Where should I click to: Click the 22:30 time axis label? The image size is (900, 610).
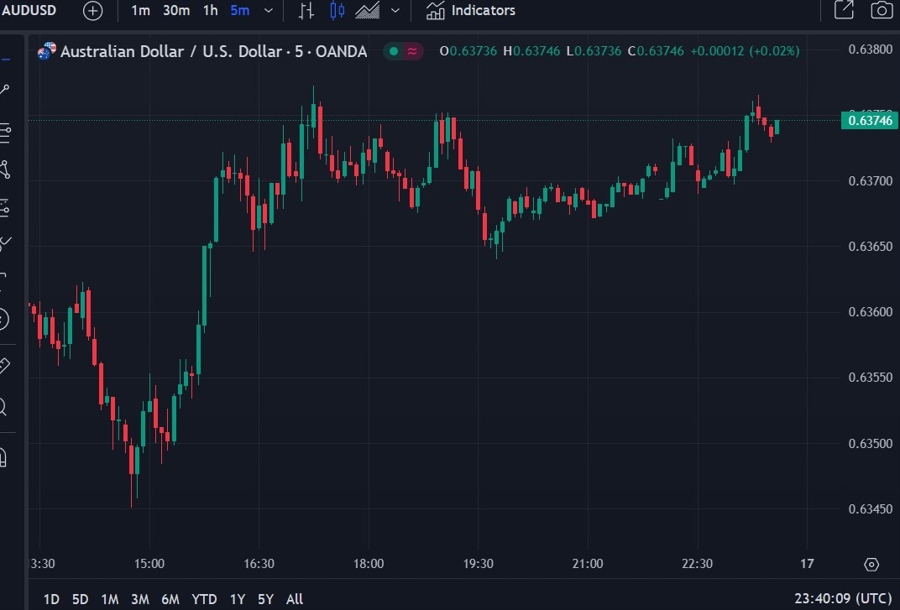coord(697,564)
